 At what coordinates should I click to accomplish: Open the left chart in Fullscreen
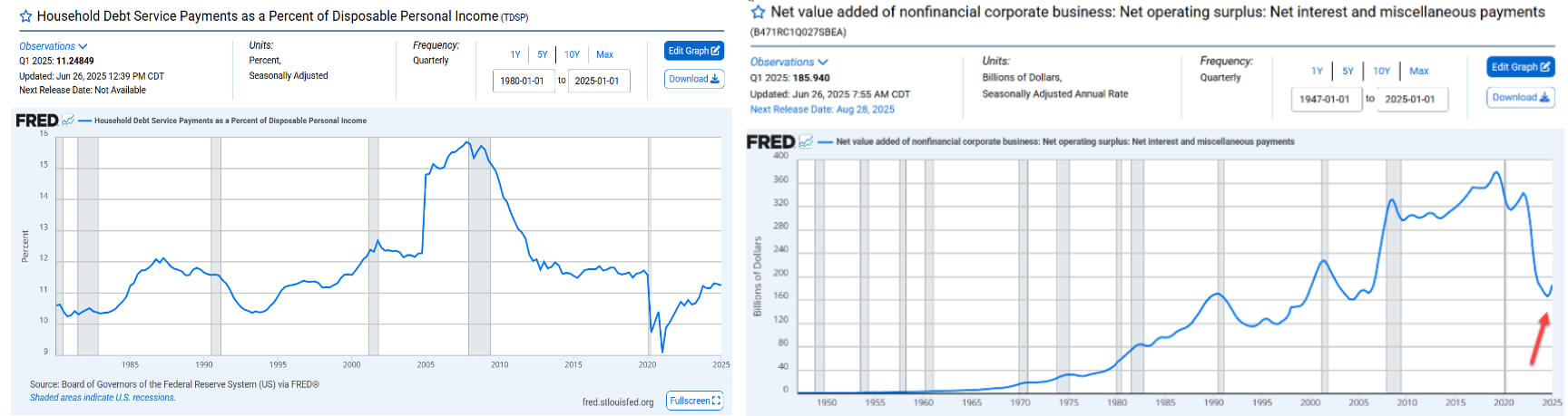pyautogui.click(x=695, y=401)
